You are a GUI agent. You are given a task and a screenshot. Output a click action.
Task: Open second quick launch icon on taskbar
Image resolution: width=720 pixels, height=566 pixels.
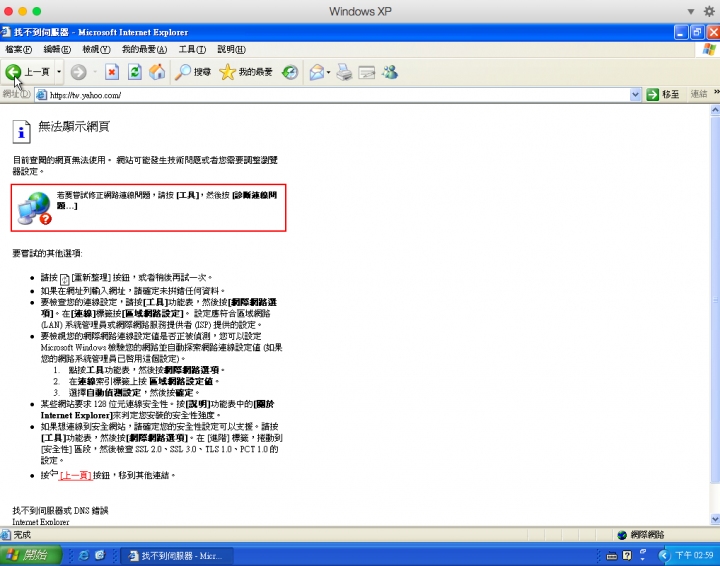click(x=100, y=555)
